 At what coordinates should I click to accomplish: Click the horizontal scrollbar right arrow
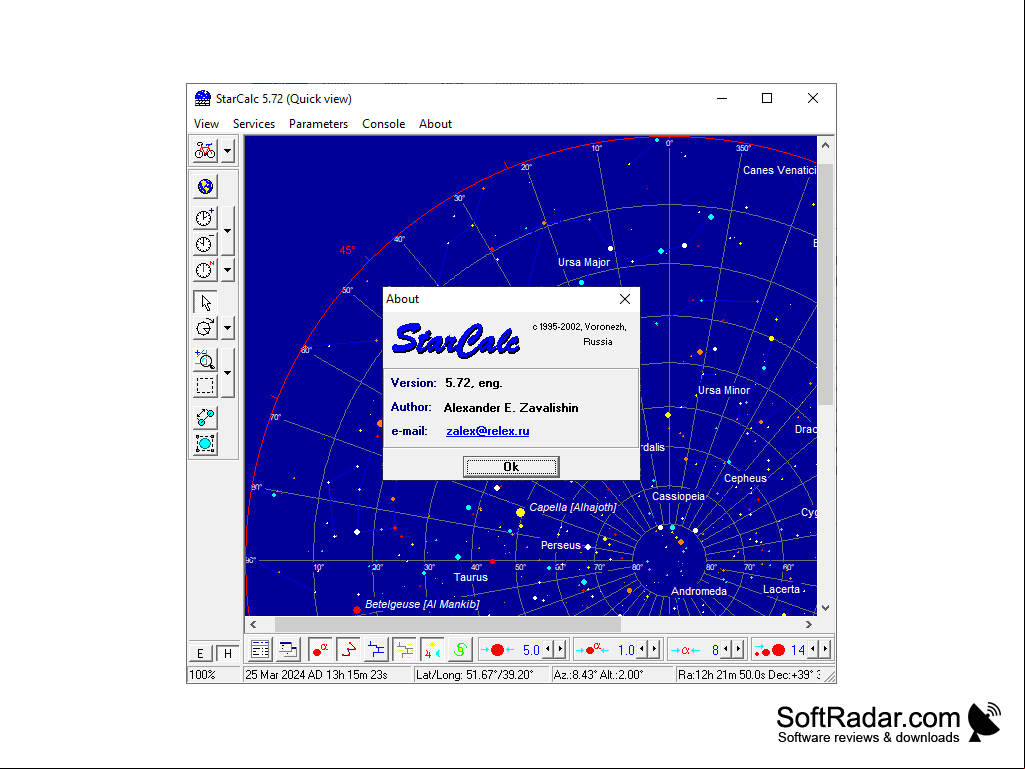coord(809,624)
